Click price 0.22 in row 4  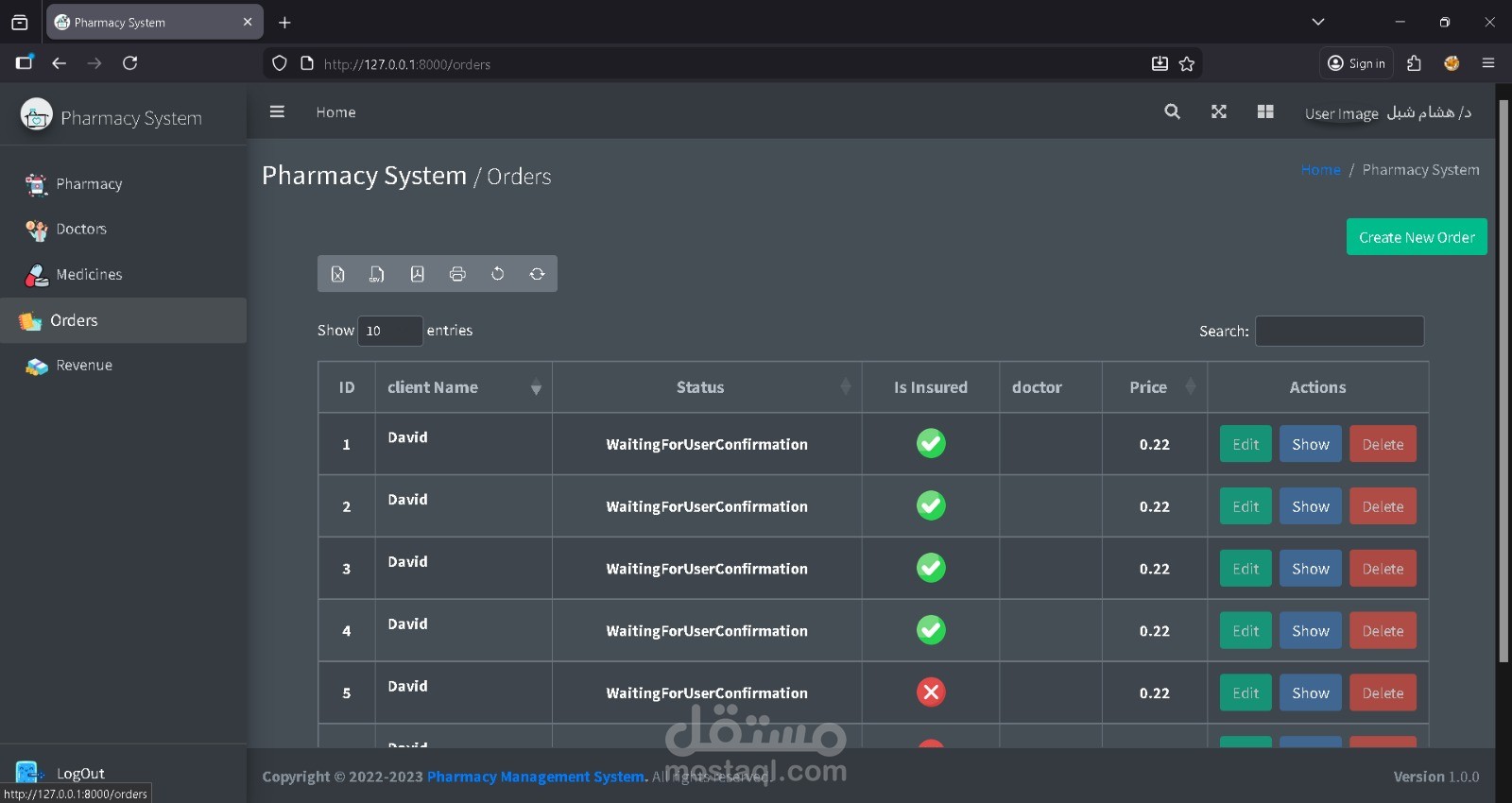click(1155, 631)
